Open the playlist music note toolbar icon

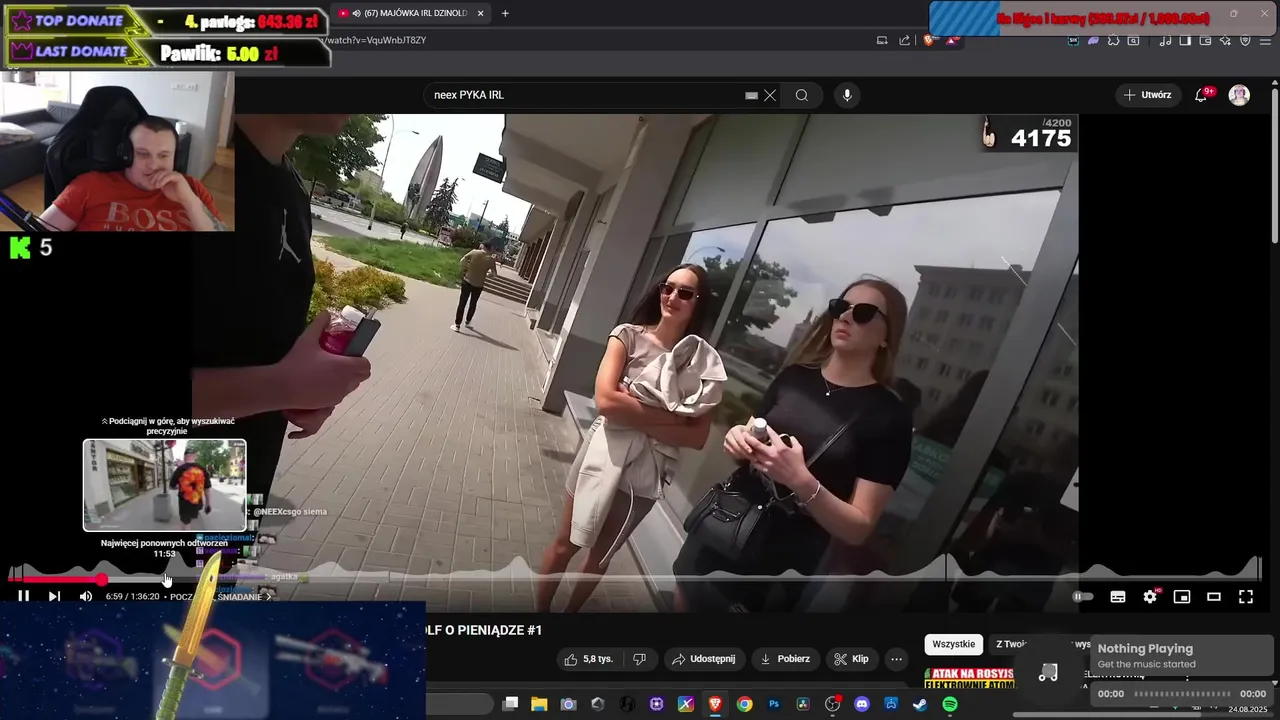1165,40
